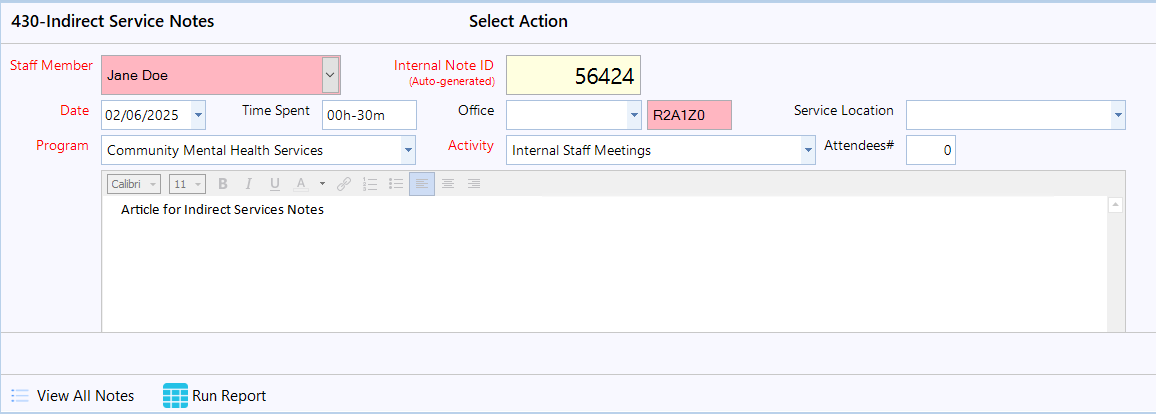The image size is (1156, 414).
Task: Click the Attendees# number field
Action: [x=930, y=150]
